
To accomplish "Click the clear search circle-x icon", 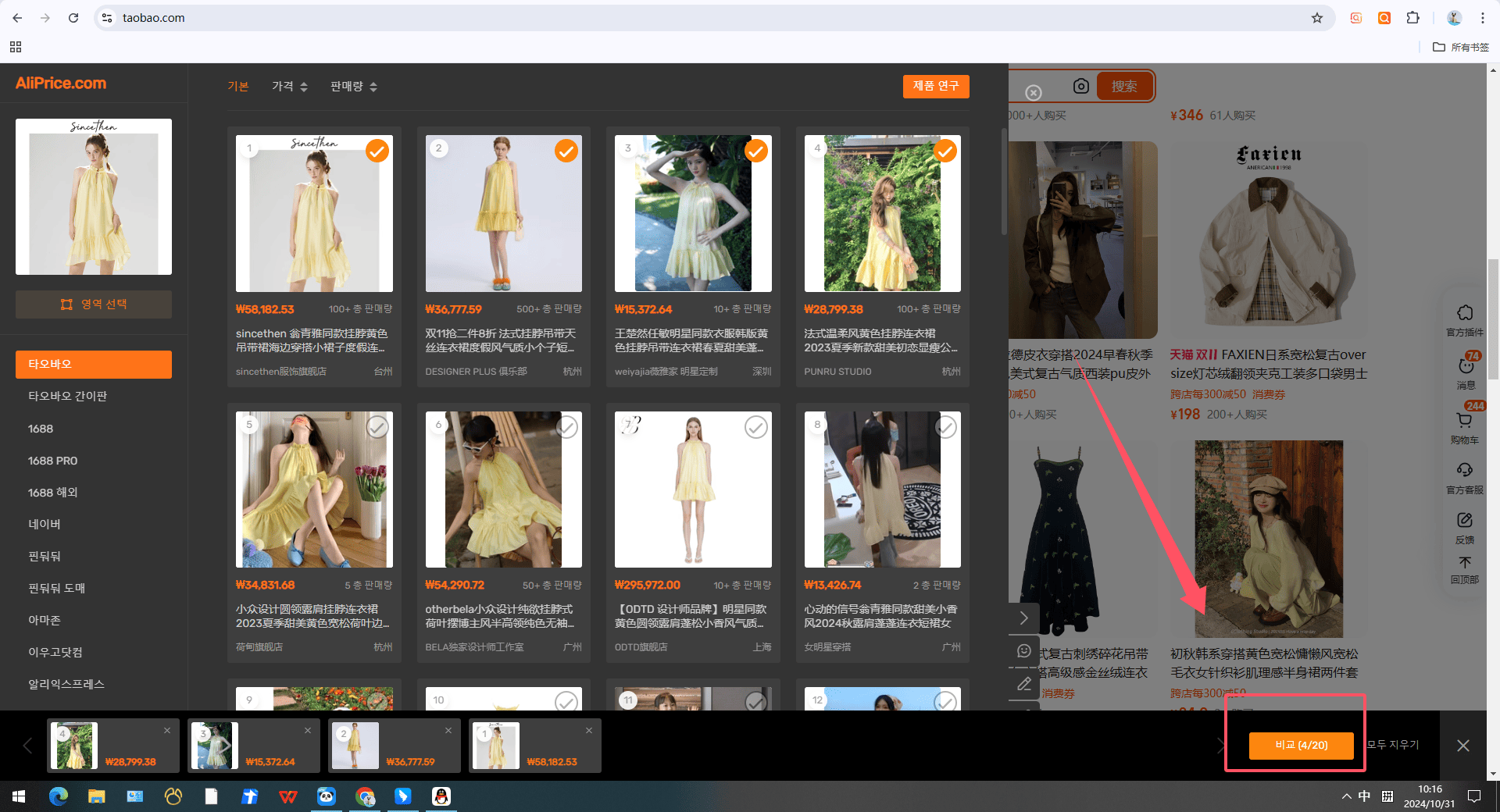I will (x=1034, y=93).
